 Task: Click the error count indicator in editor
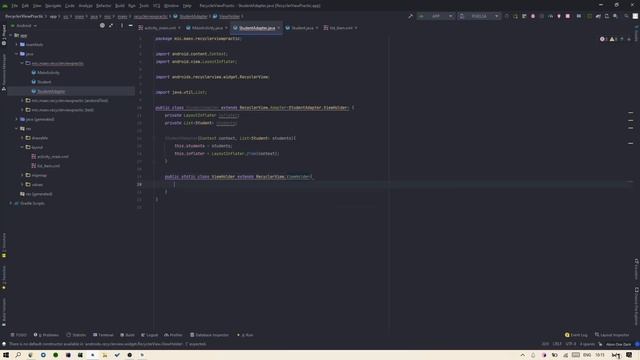click(604, 39)
